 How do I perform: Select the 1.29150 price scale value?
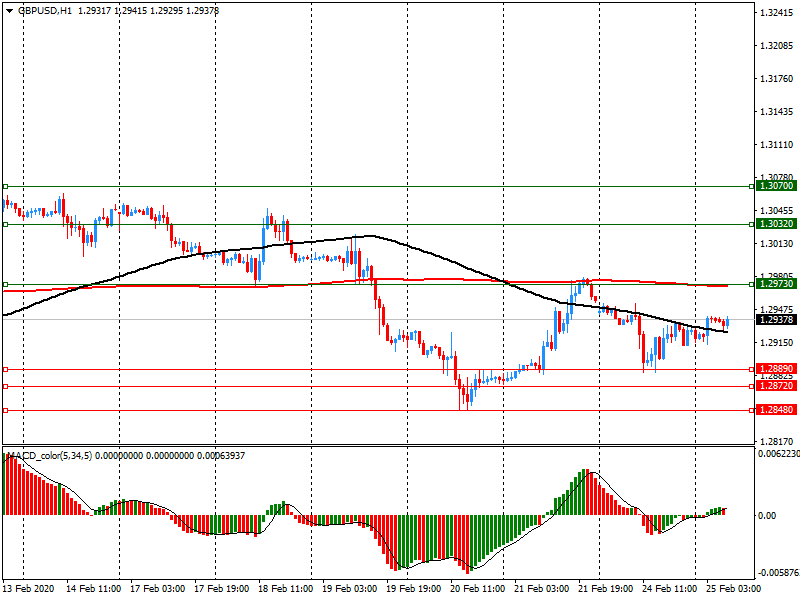click(x=777, y=343)
